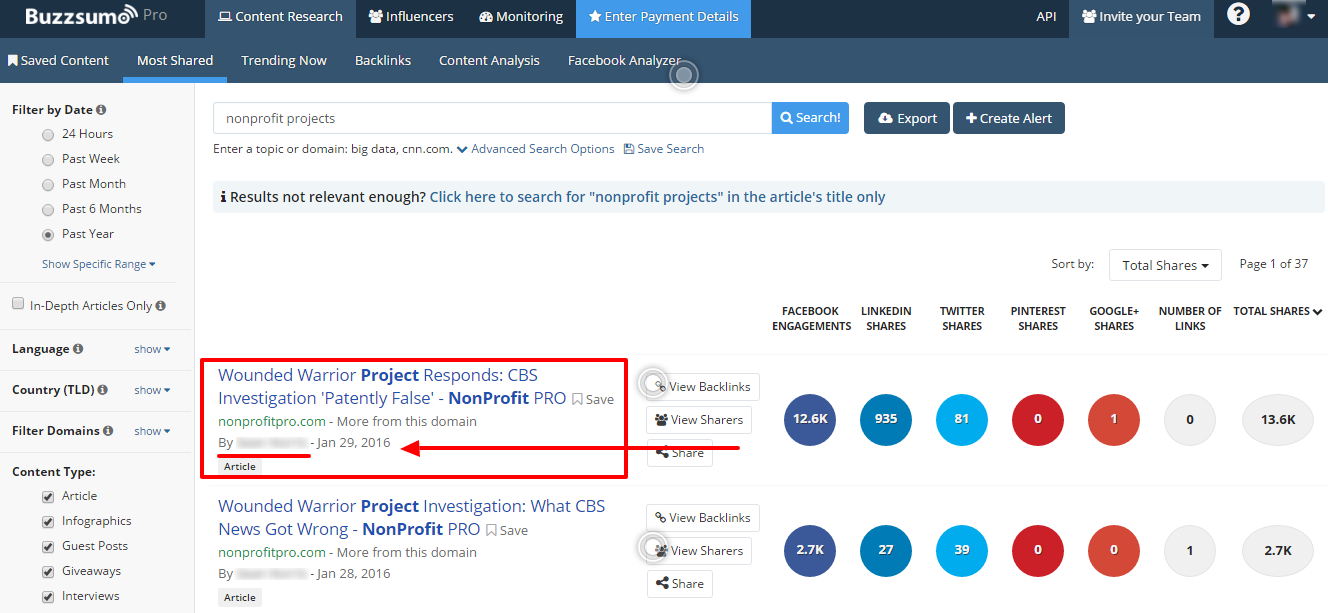Share the 'What CBS News Got Wrong' article
This screenshot has width=1328, height=613.
680,584
